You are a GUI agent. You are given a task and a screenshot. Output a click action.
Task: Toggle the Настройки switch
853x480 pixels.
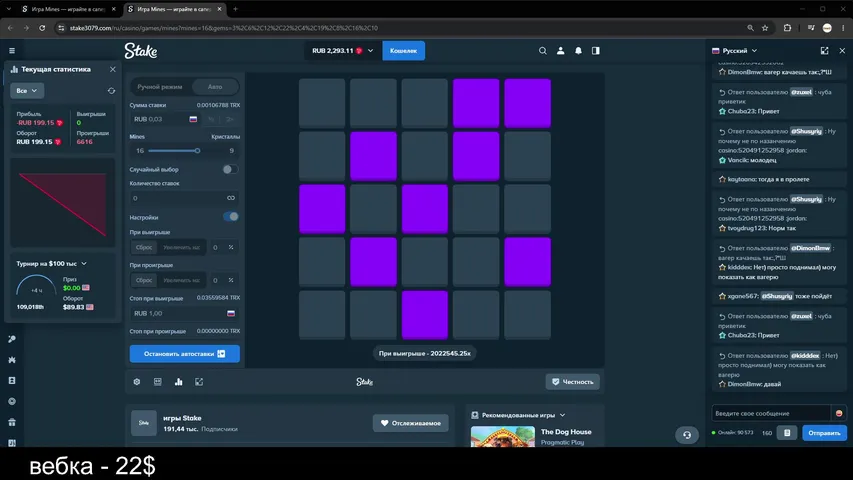pos(231,217)
